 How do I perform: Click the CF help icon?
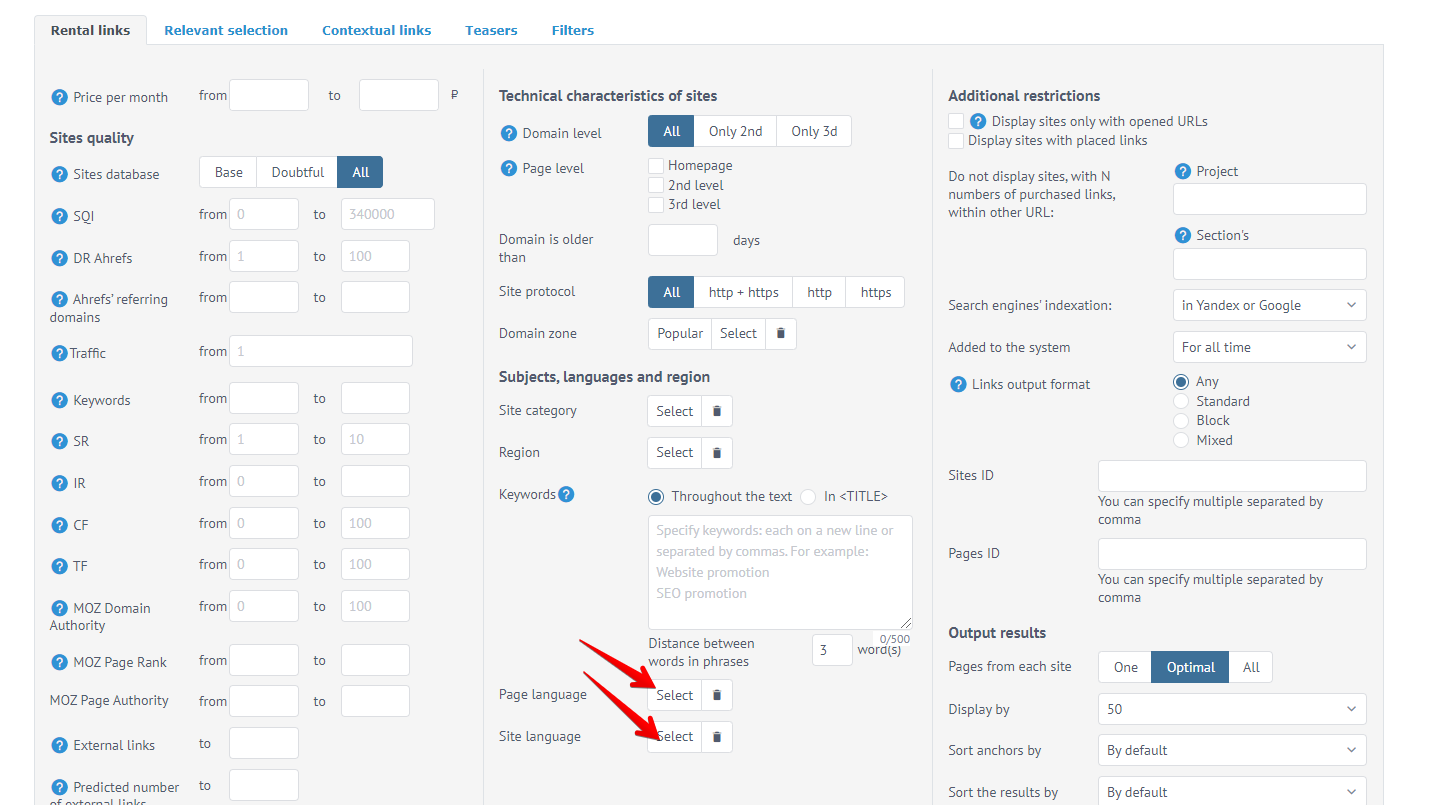tap(59, 525)
